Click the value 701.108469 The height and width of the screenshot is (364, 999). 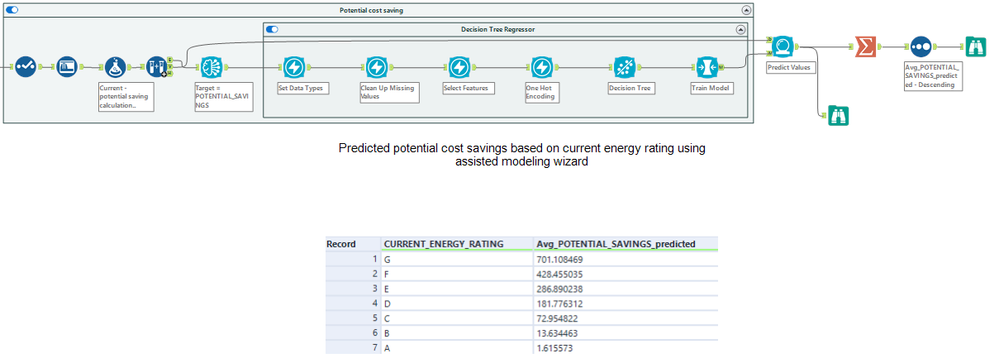[560, 259]
